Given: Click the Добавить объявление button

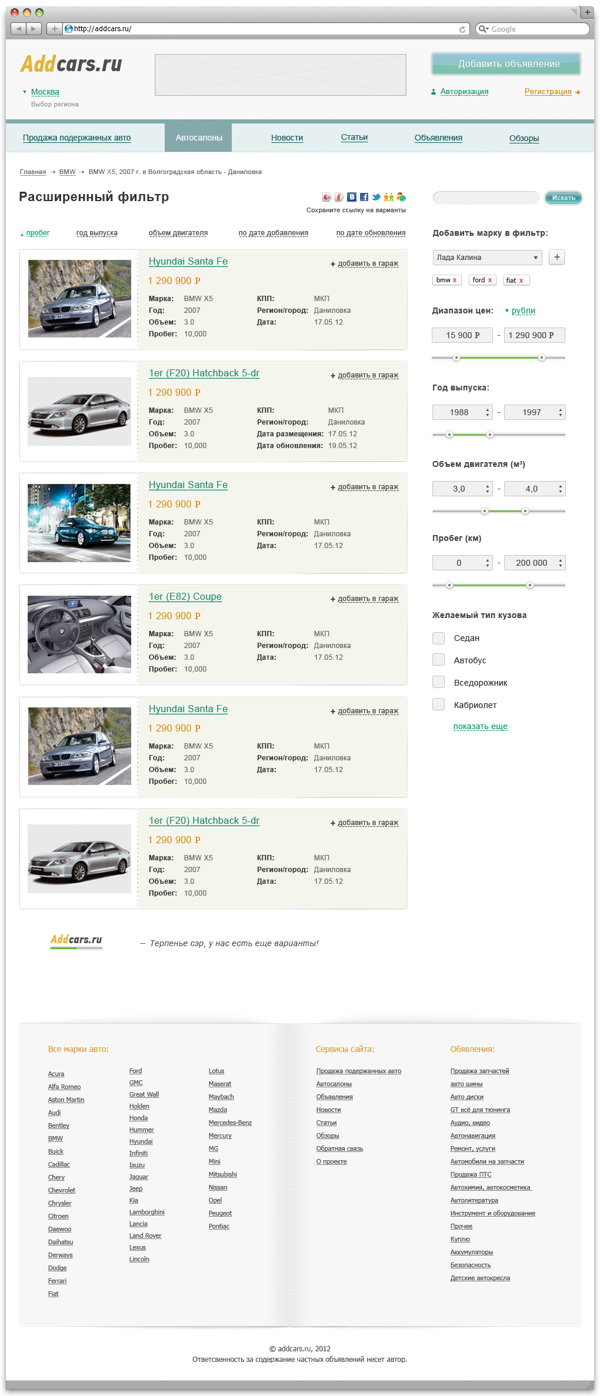Looking at the screenshot, I should tap(506, 64).
